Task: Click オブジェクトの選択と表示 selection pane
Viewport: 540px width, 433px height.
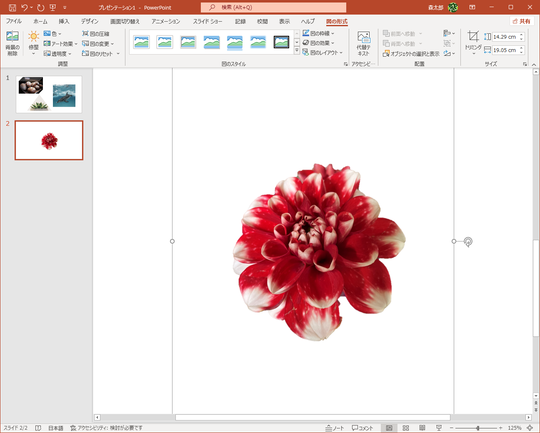Action: [x=411, y=54]
